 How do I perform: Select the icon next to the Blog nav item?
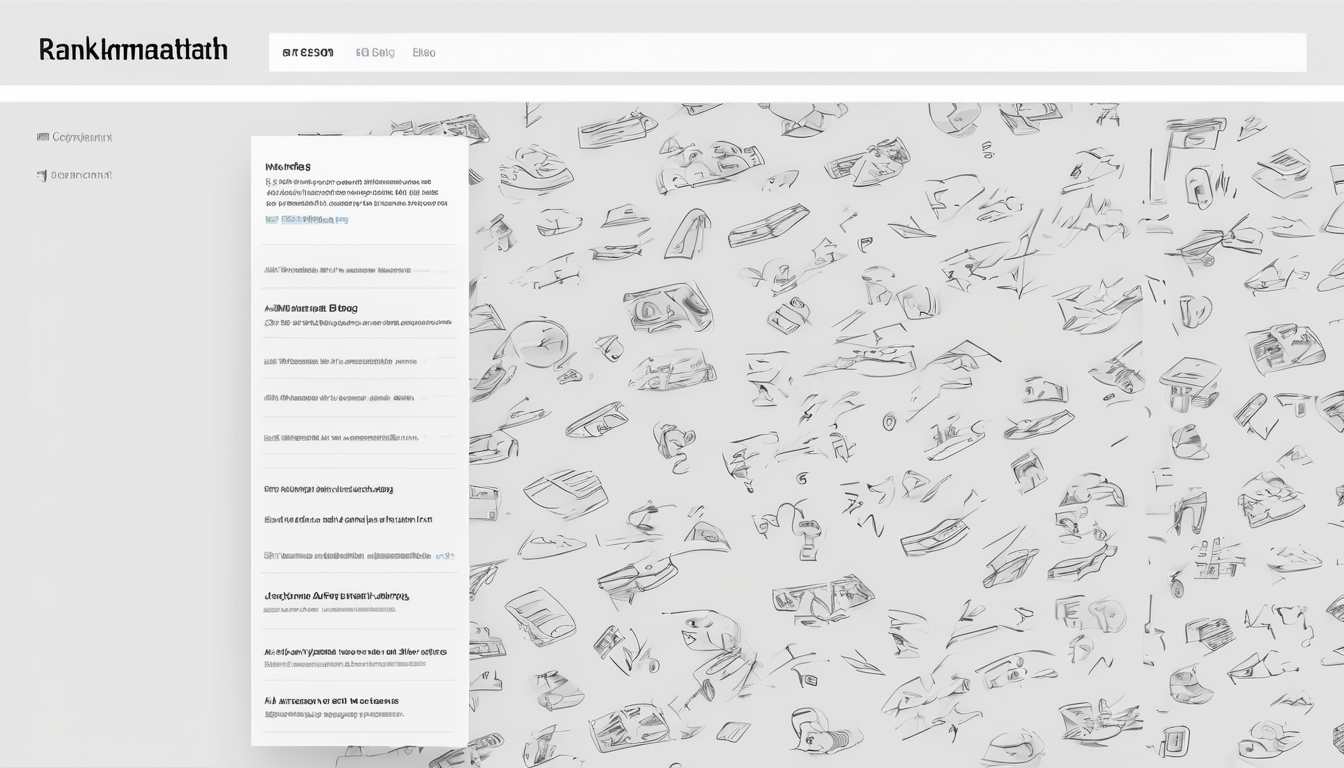[362, 51]
